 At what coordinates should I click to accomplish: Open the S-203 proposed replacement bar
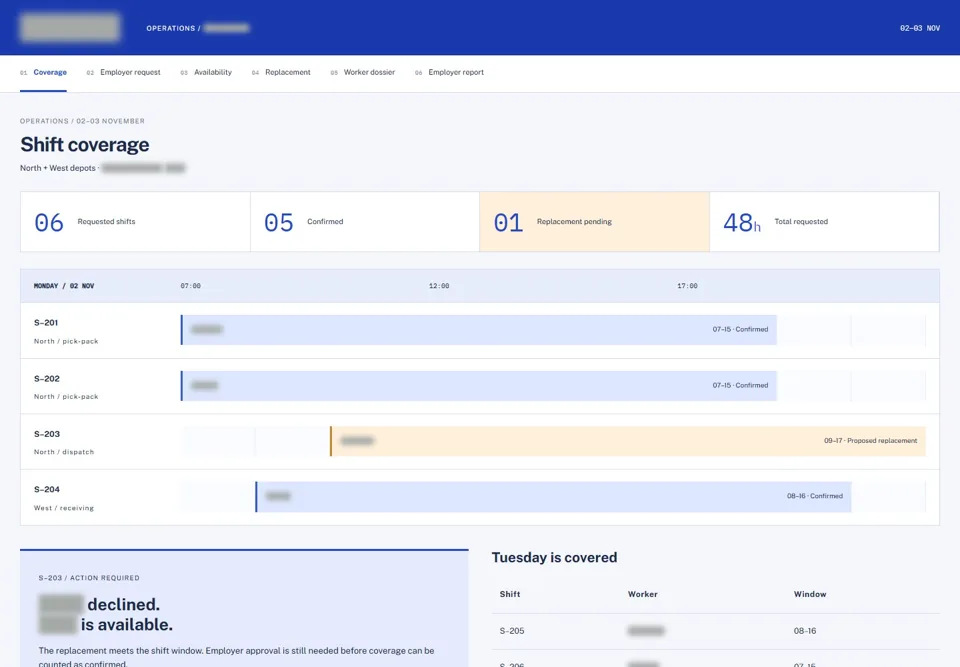pos(628,441)
